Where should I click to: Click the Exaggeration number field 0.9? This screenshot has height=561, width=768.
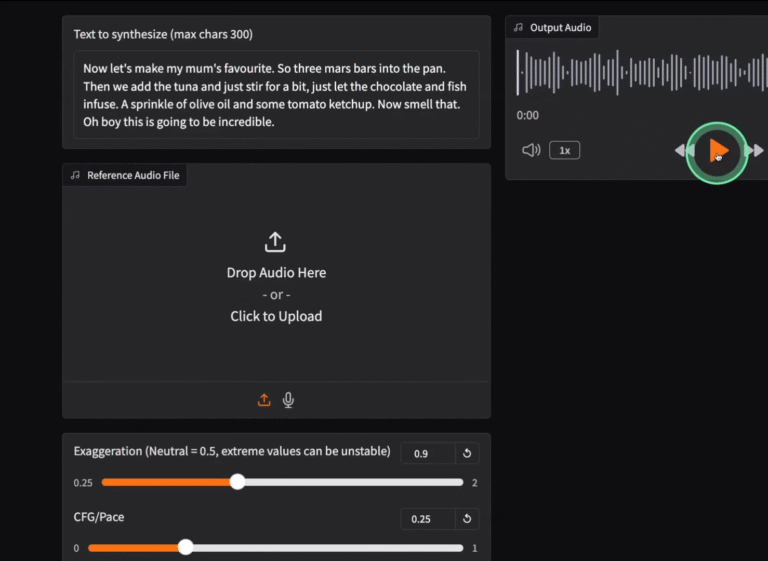pyautogui.click(x=428, y=453)
